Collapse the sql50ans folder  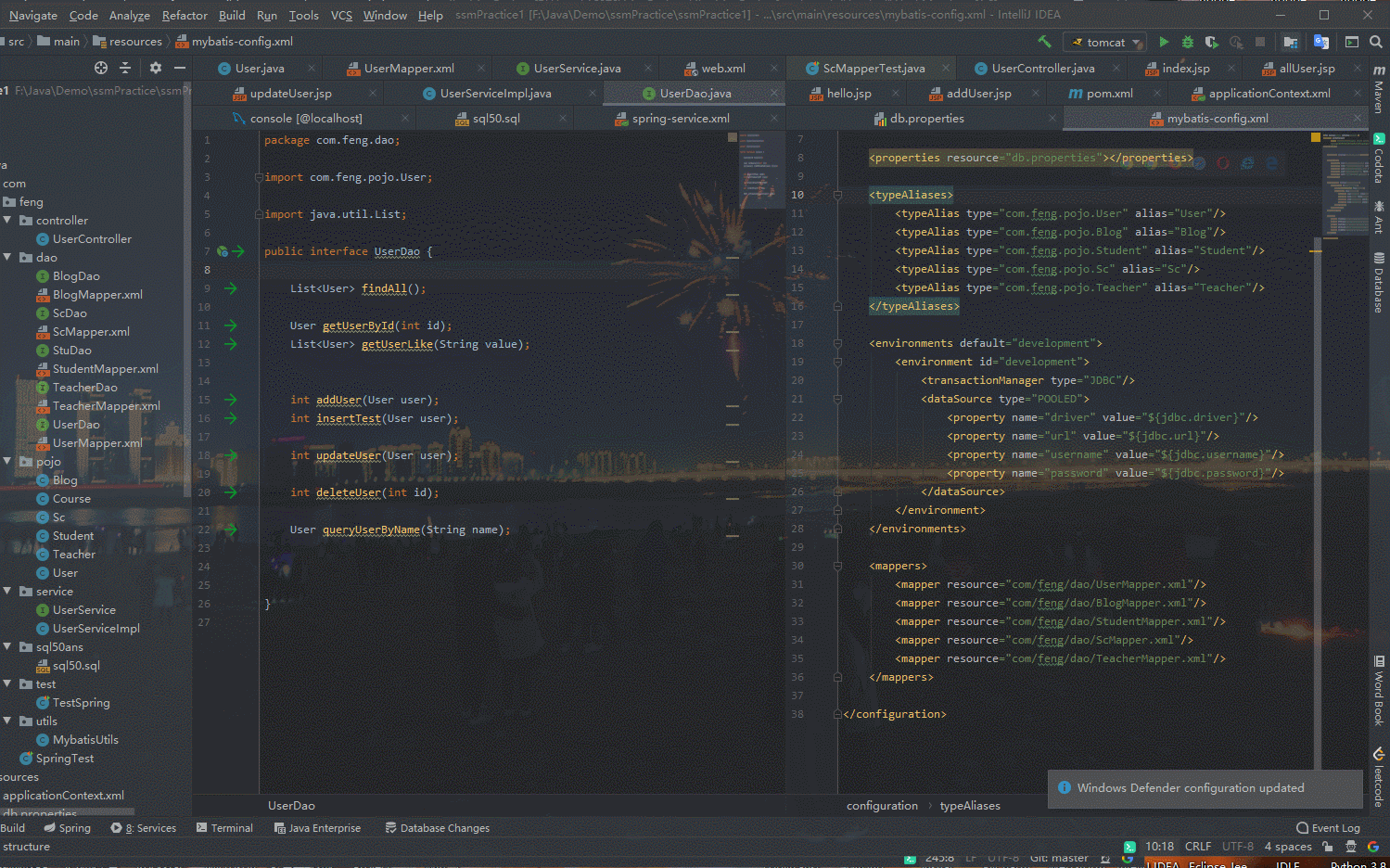tap(7, 646)
